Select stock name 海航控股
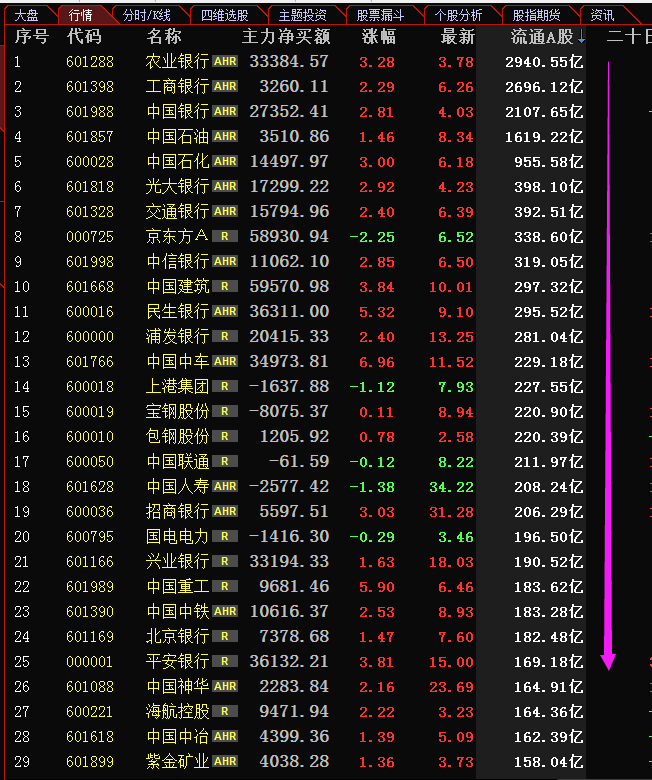Viewport: 652px width, 780px height. pos(178,711)
